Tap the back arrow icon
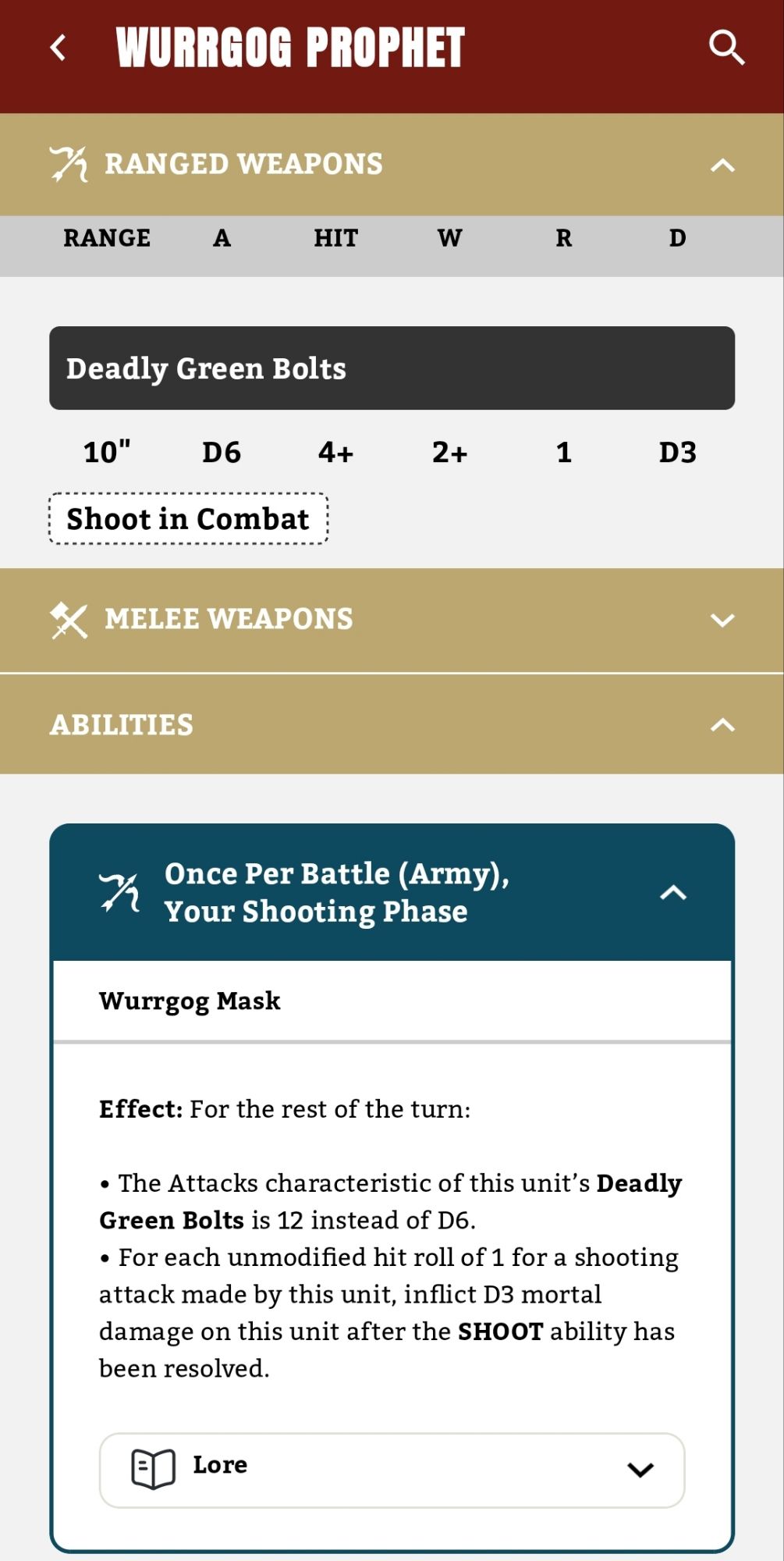This screenshot has width=784, height=1561. click(59, 48)
